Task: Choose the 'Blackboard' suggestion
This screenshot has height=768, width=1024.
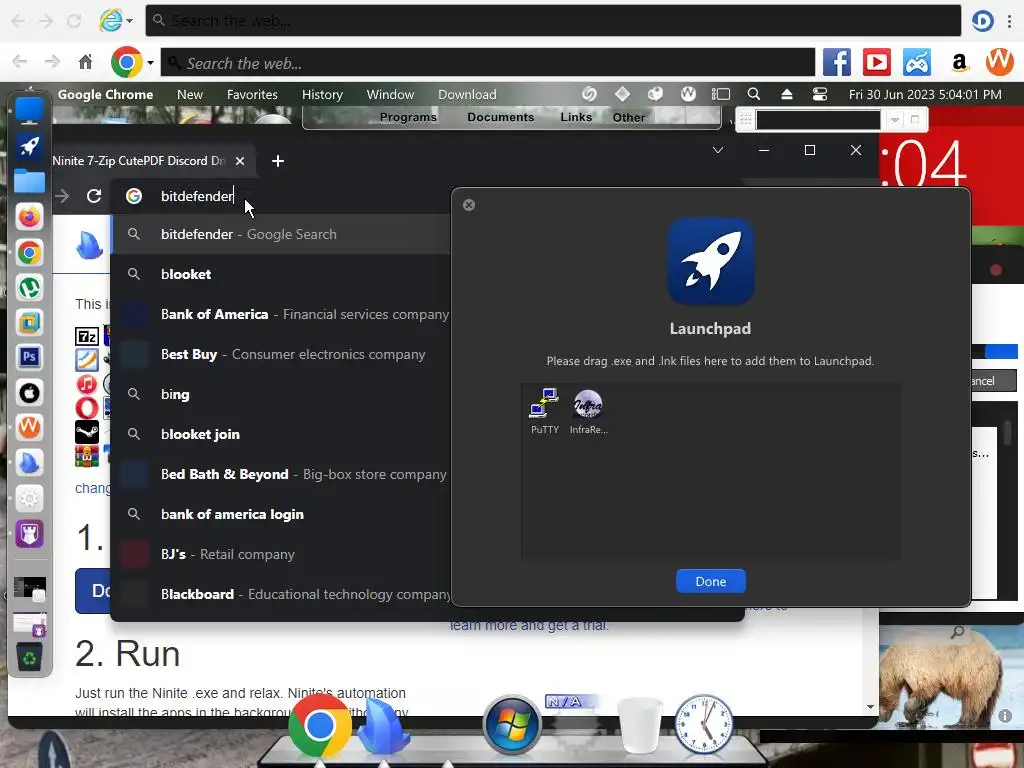Action: click(281, 594)
